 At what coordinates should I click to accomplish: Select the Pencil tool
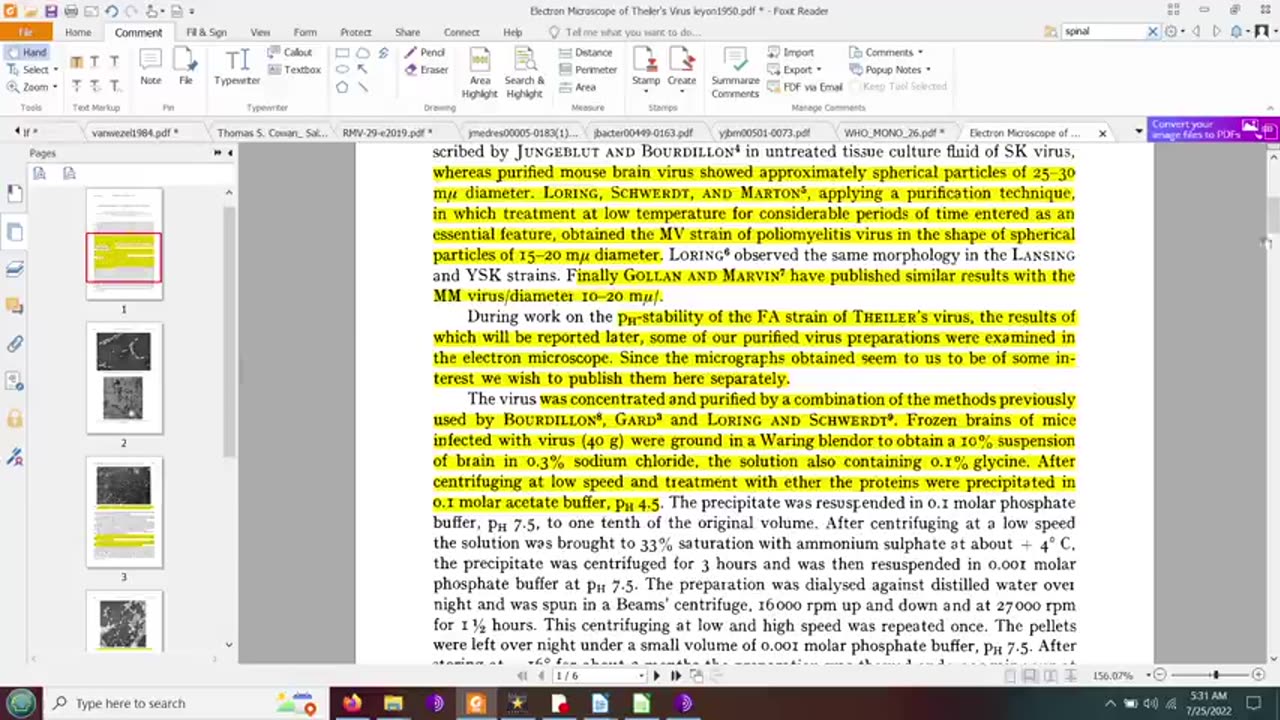(x=425, y=52)
